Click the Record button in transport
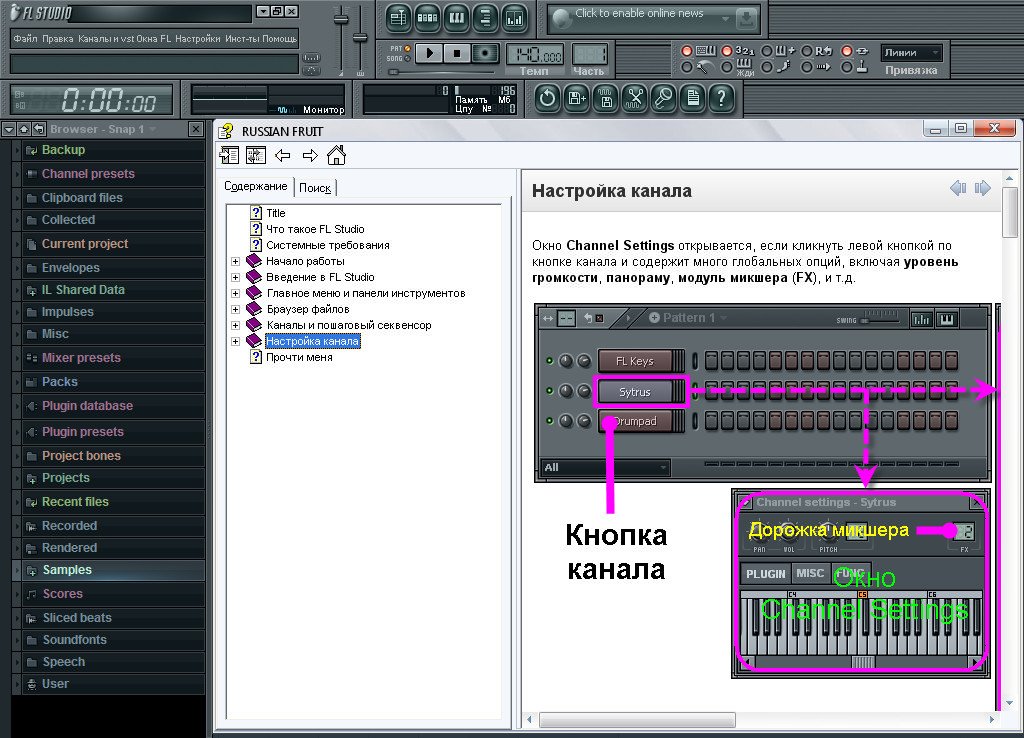The width and height of the screenshot is (1024, 738). click(x=485, y=53)
